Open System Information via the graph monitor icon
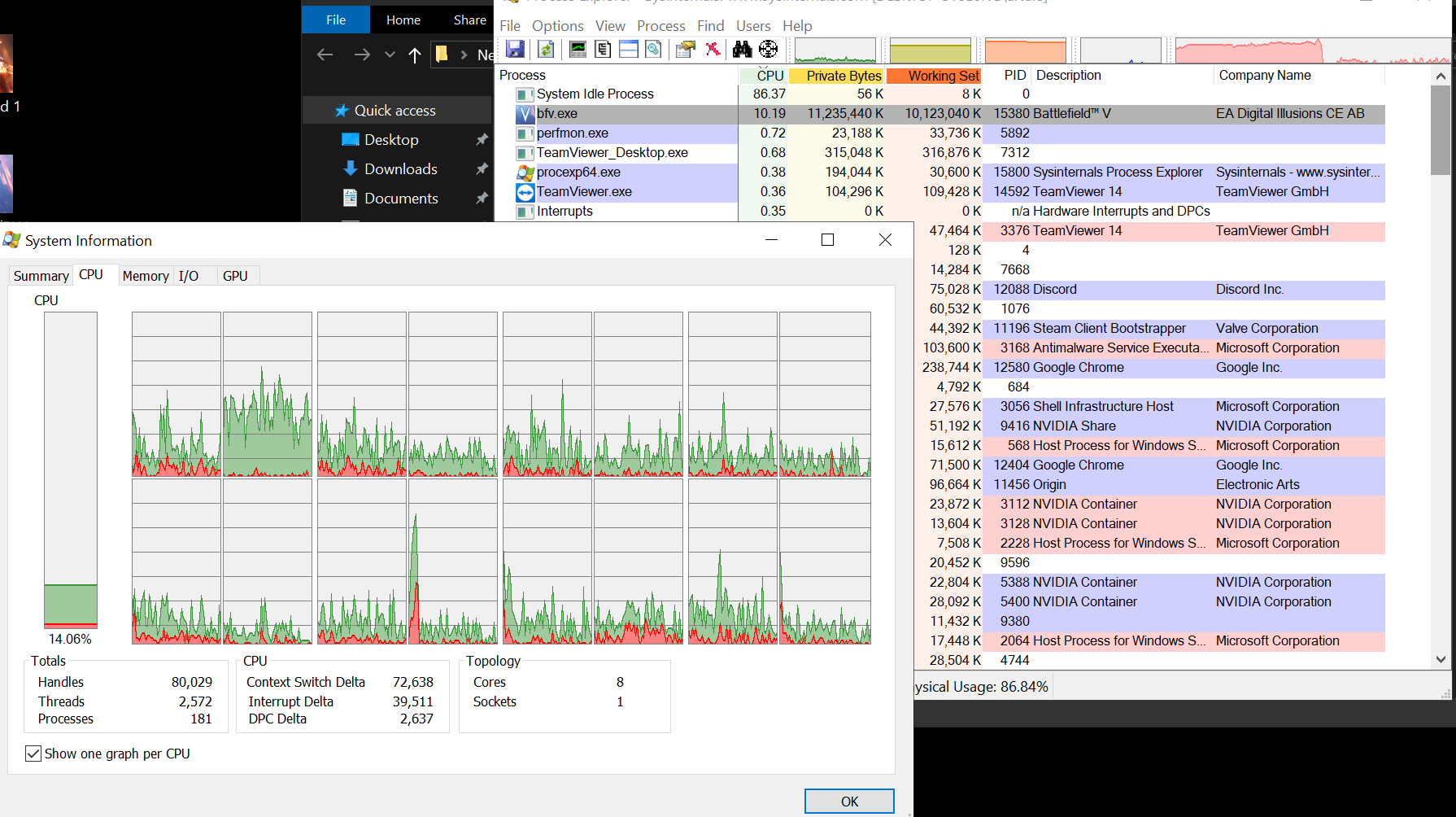The image size is (1456, 817). pos(578,50)
